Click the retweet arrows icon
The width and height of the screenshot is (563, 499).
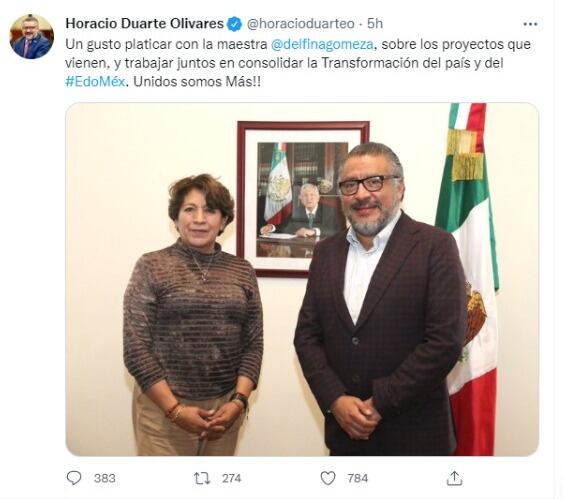point(201,478)
